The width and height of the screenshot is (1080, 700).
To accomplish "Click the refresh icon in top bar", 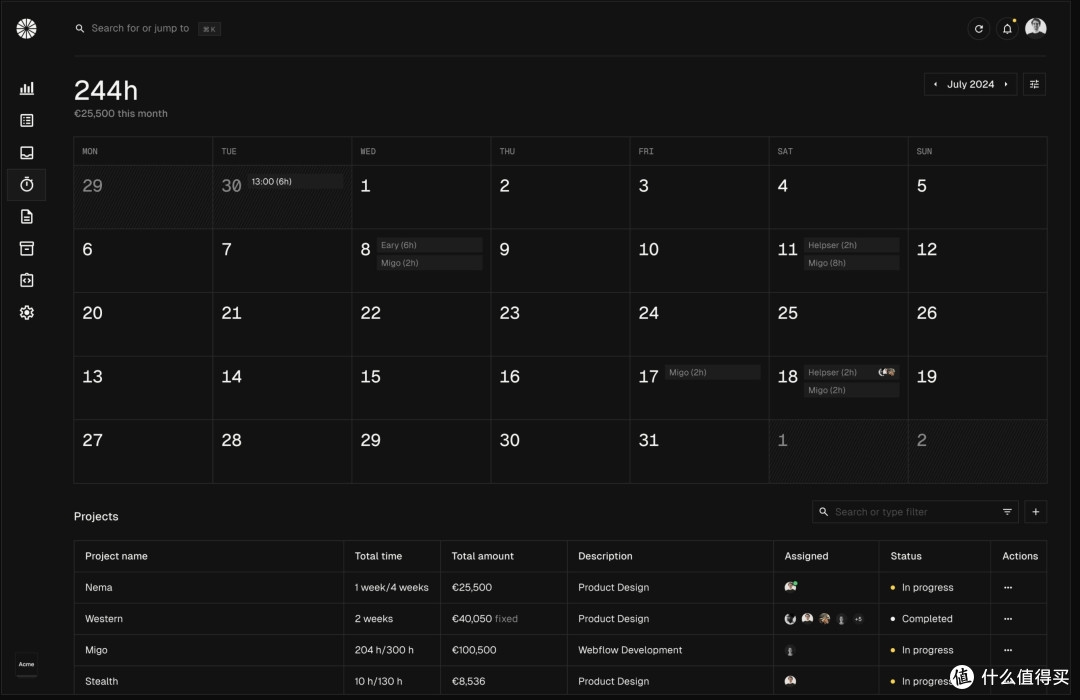I will click(x=979, y=29).
